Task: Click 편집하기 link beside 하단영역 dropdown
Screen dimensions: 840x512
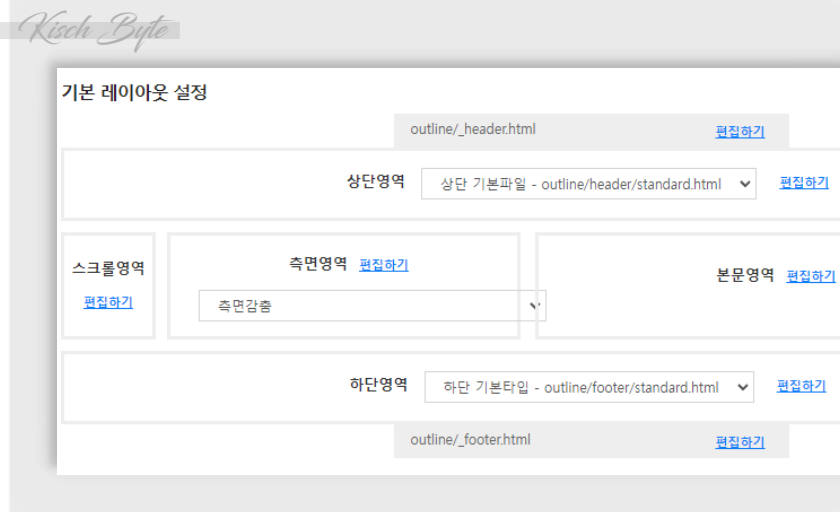Action: (801, 386)
